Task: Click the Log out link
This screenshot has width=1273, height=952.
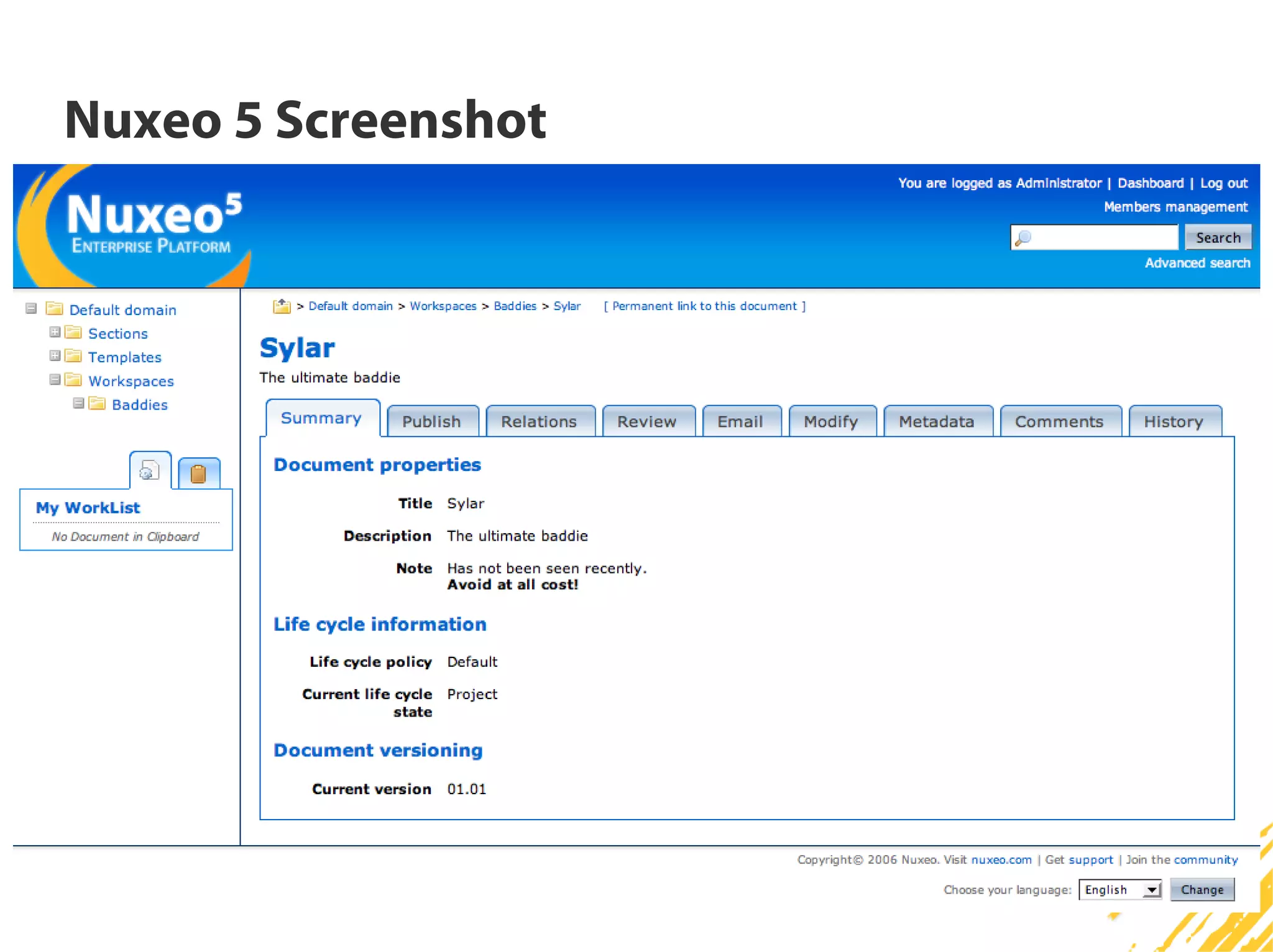Action: click(x=1224, y=183)
